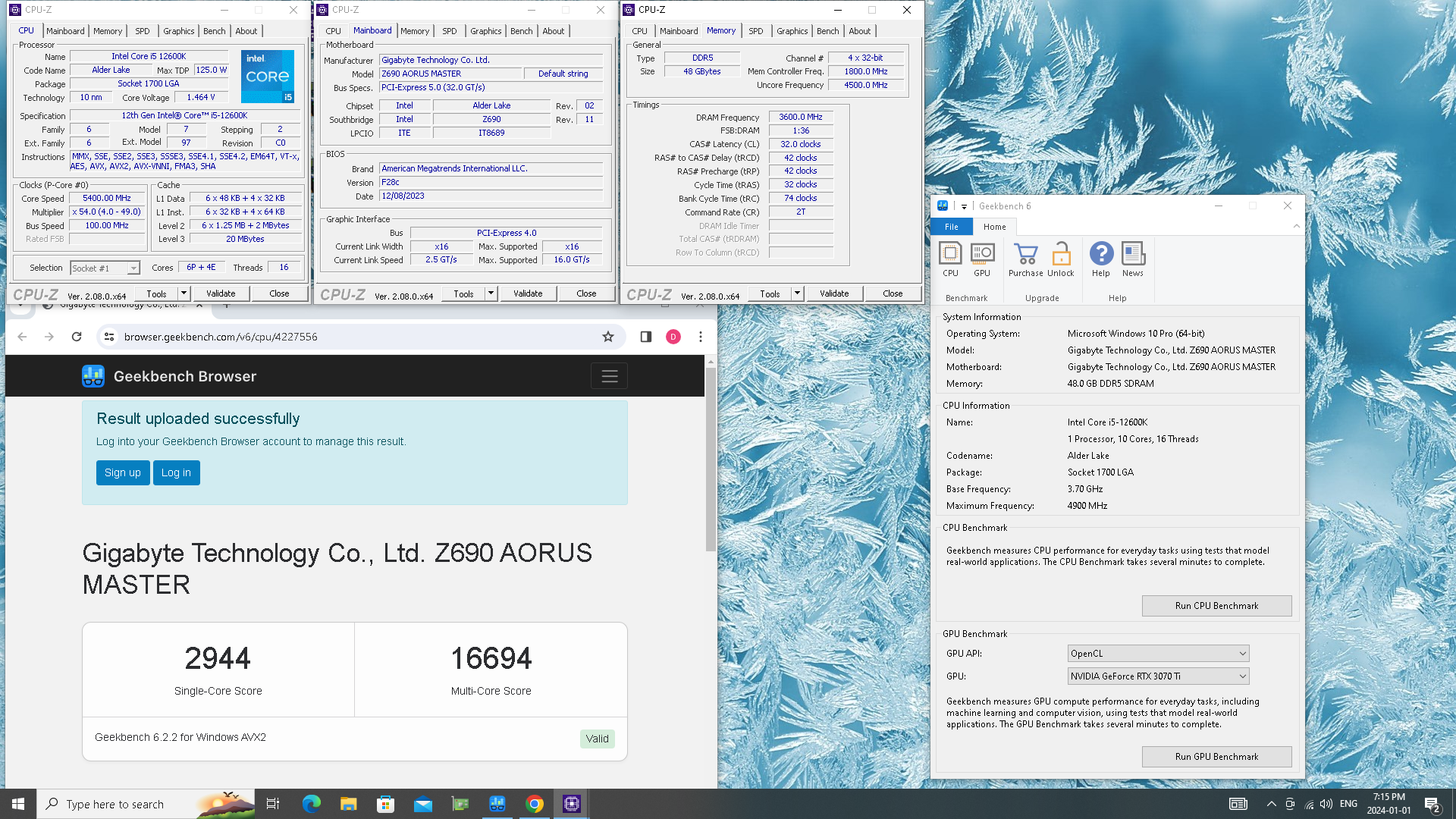The height and width of the screenshot is (819, 1456).
Task: Open Bench tab in first CPU-Z window
Action: pyautogui.click(x=214, y=31)
